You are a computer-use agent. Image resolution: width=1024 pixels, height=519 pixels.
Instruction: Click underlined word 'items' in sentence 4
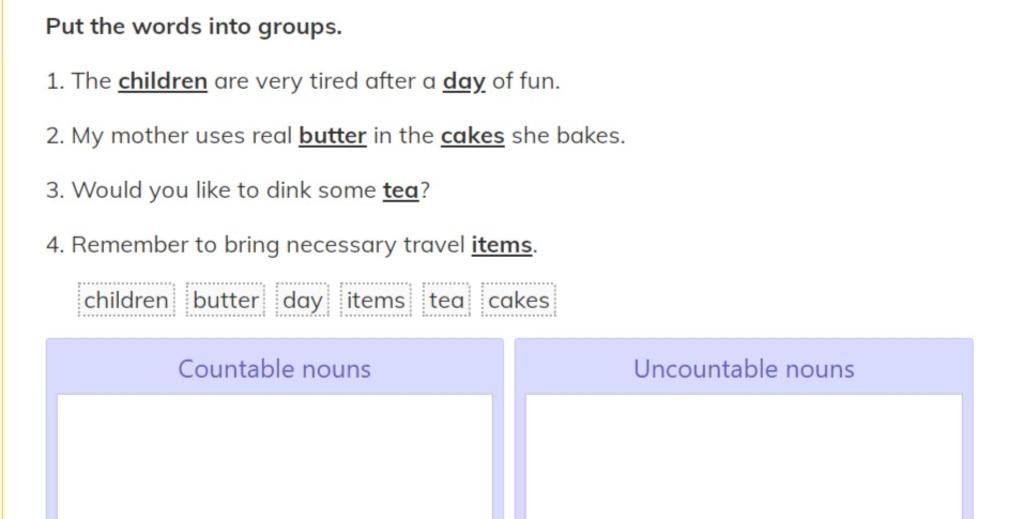[502, 245]
